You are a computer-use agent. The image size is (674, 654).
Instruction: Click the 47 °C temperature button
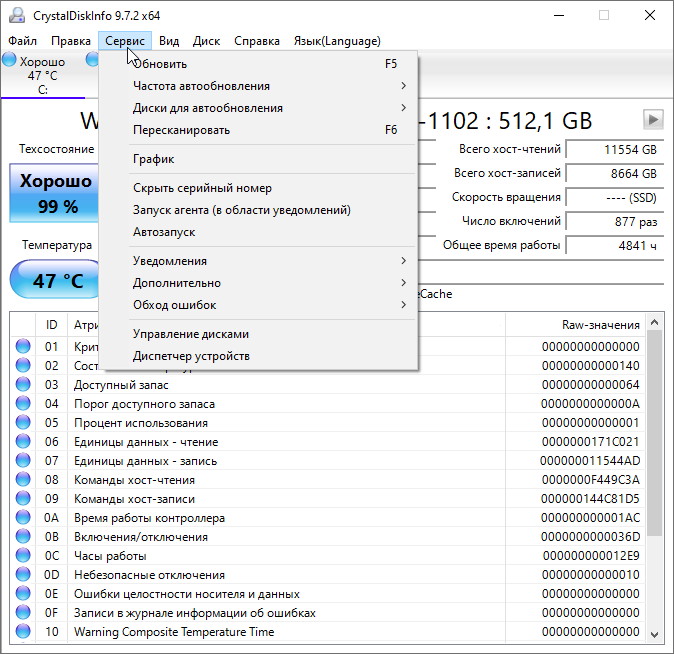pos(55,279)
